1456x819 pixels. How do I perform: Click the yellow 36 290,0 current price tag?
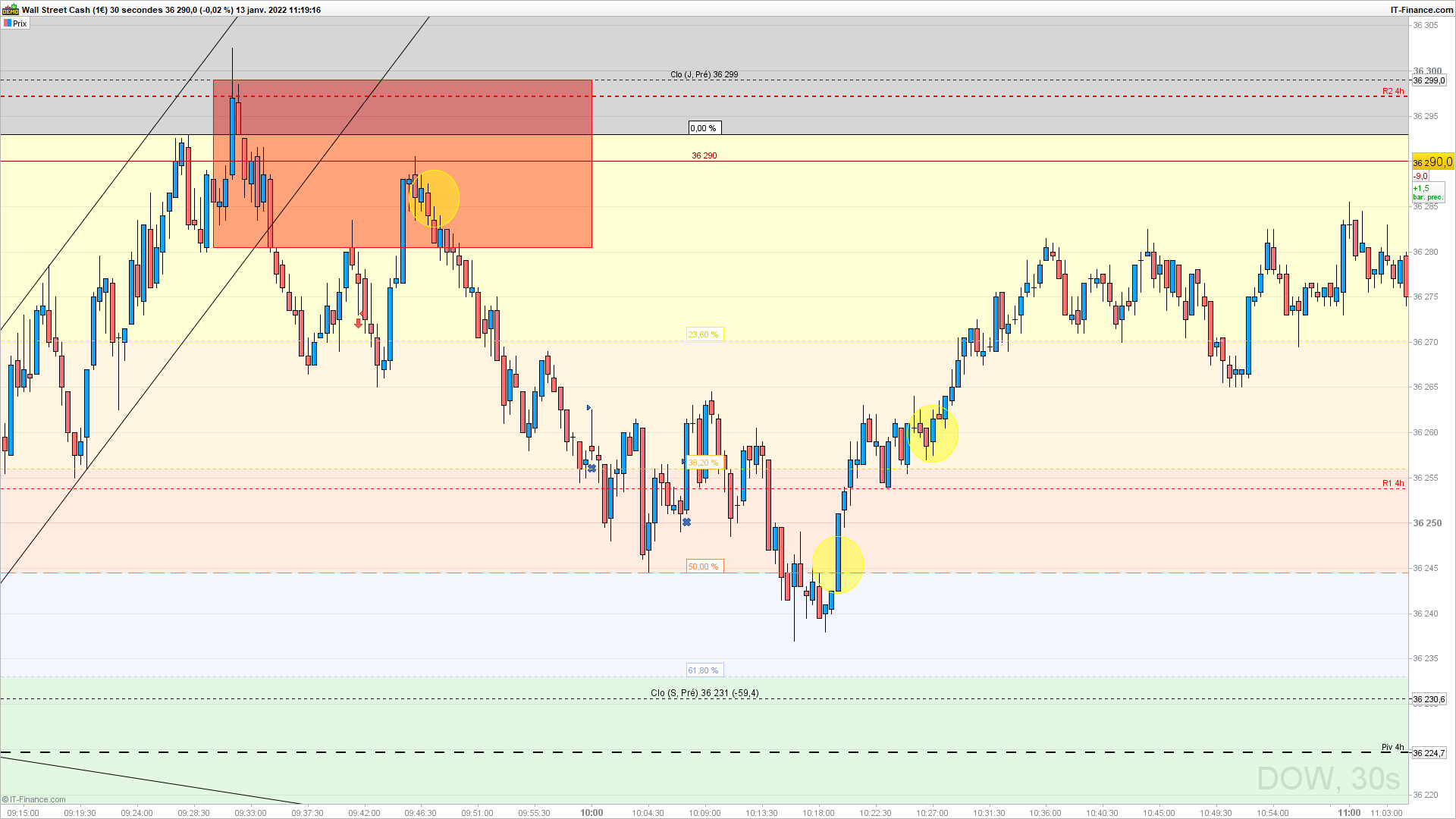[1432, 162]
